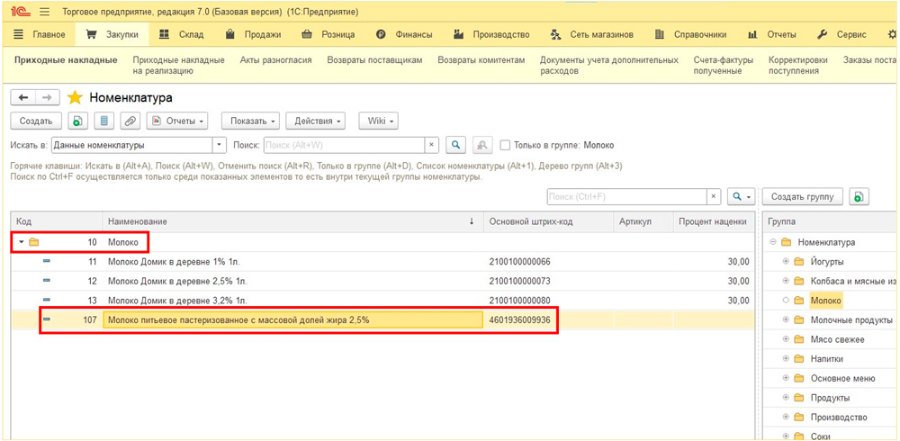Open Документы учета дополнительных расходов link

[x=609, y=65]
